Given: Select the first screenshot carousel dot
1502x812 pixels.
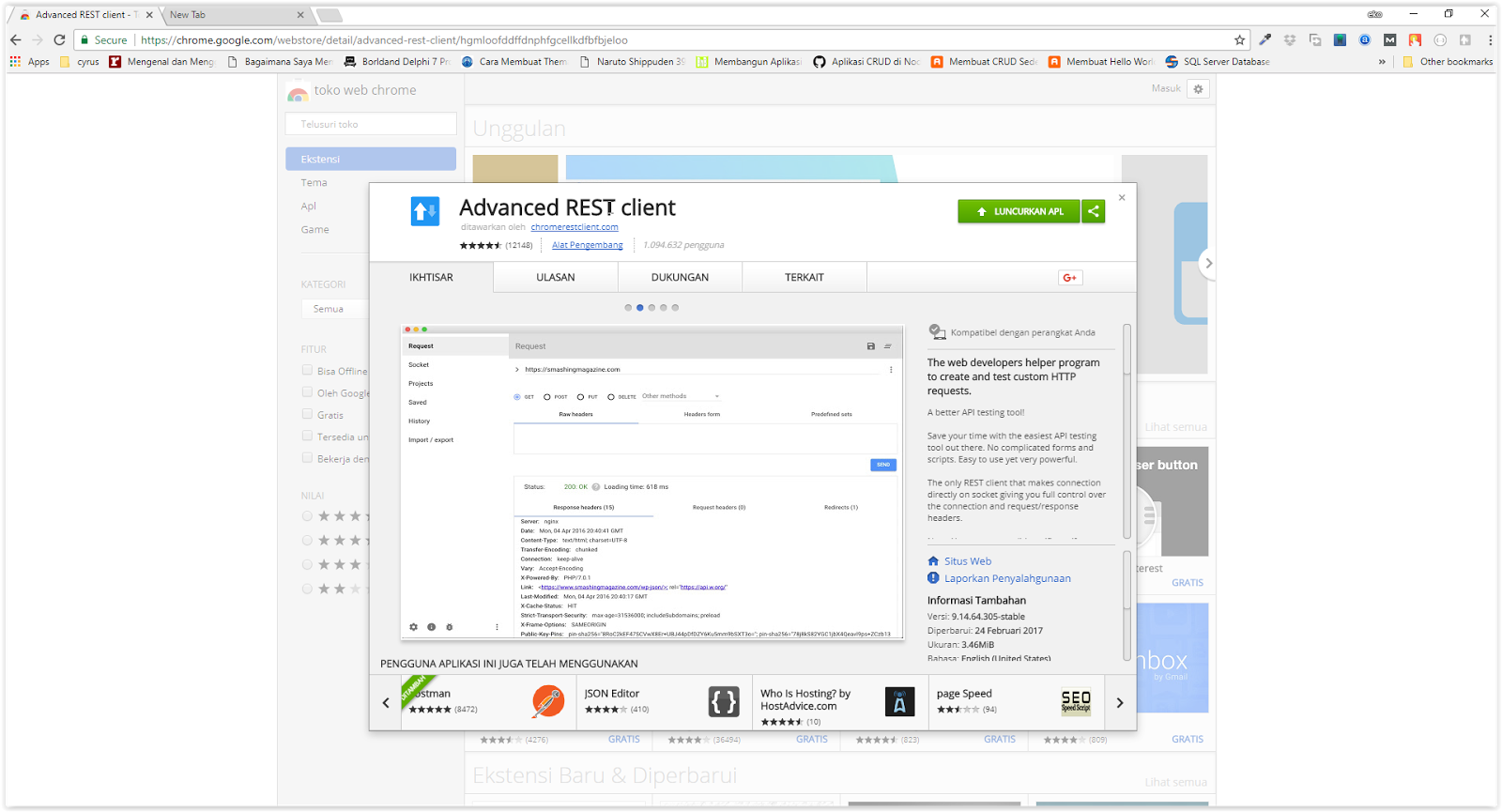Looking at the screenshot, I should pos(628,308).
